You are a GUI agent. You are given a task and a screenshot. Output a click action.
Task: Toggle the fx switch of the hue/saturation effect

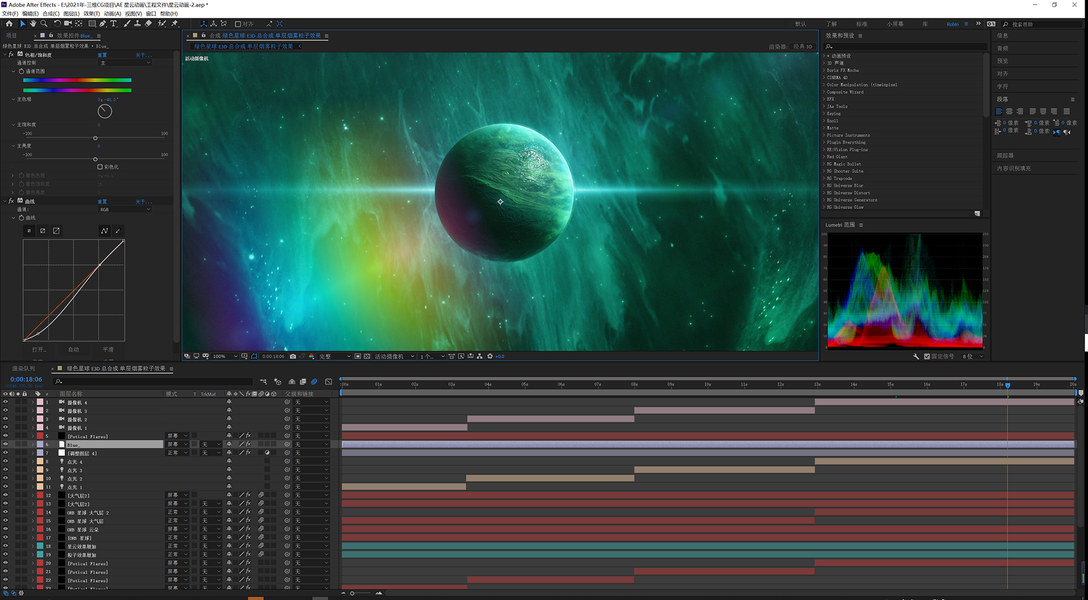tap(11, 55)
